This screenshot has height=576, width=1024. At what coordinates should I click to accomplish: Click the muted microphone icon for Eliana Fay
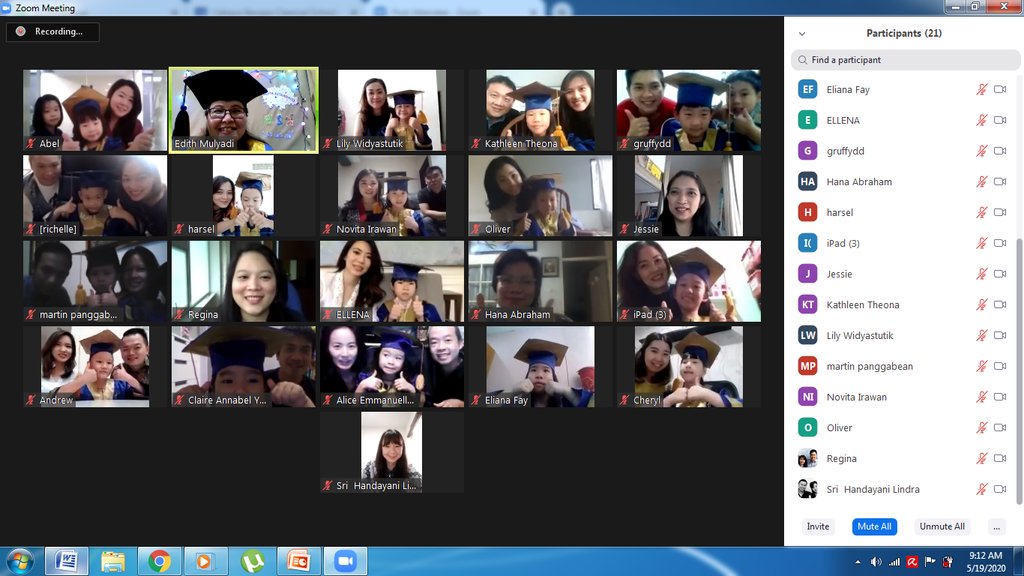(981, 90)
